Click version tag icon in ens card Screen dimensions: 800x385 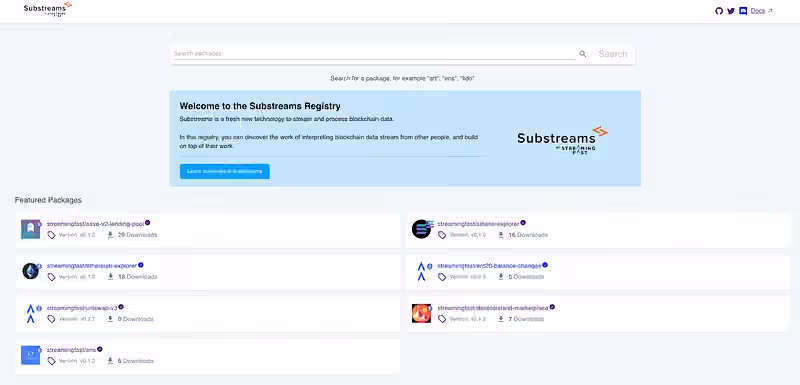(x=51, y=361)
